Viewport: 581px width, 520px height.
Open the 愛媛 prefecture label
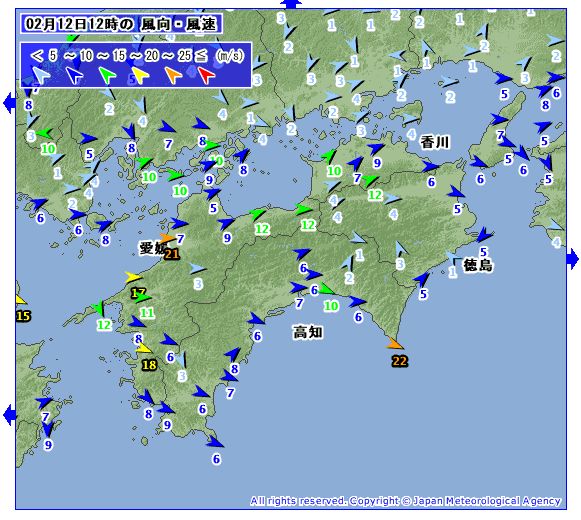[x=153, y=248]
